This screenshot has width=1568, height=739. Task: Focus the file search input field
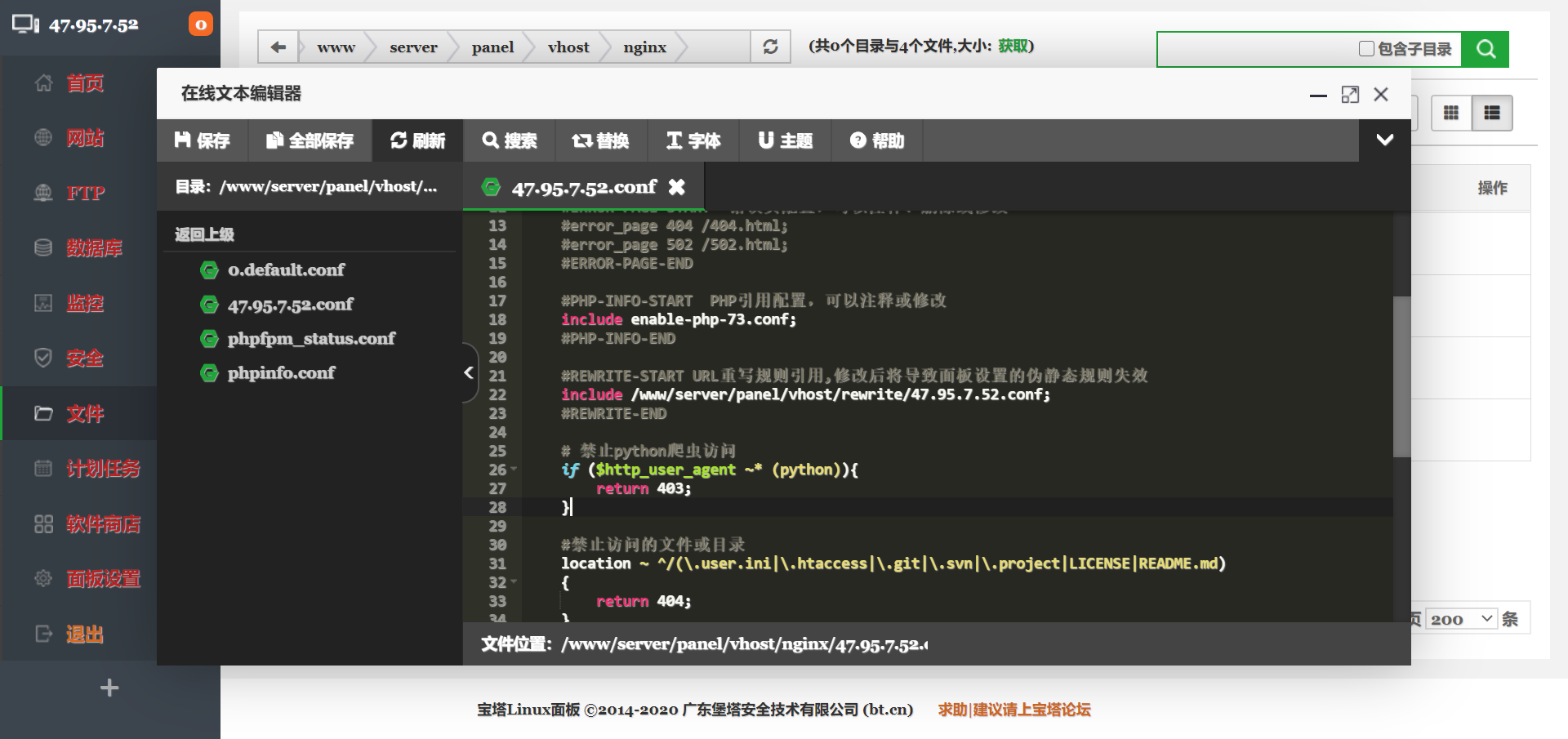pos(1256,49)
